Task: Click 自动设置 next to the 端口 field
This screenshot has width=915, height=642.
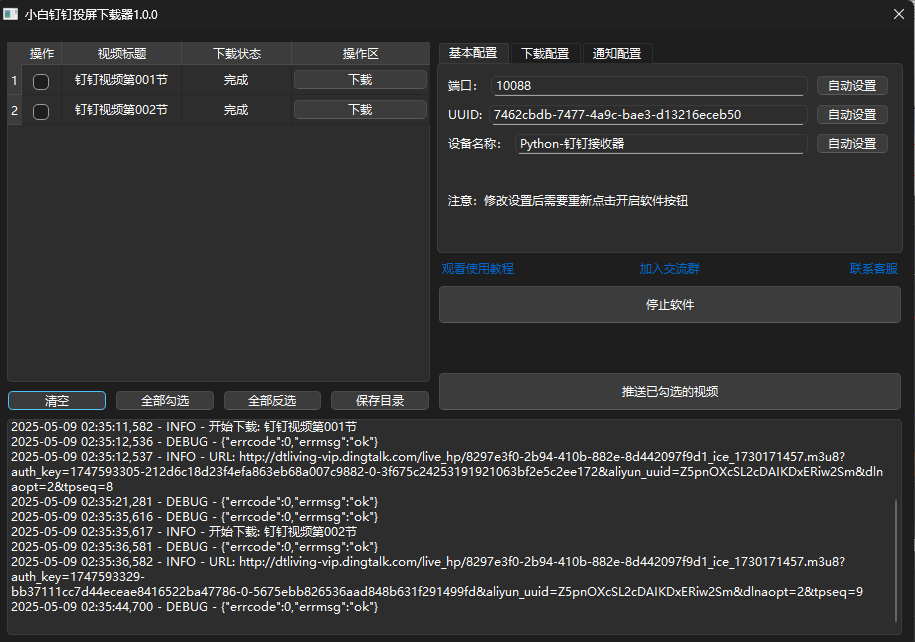Action: pos(852,85)
